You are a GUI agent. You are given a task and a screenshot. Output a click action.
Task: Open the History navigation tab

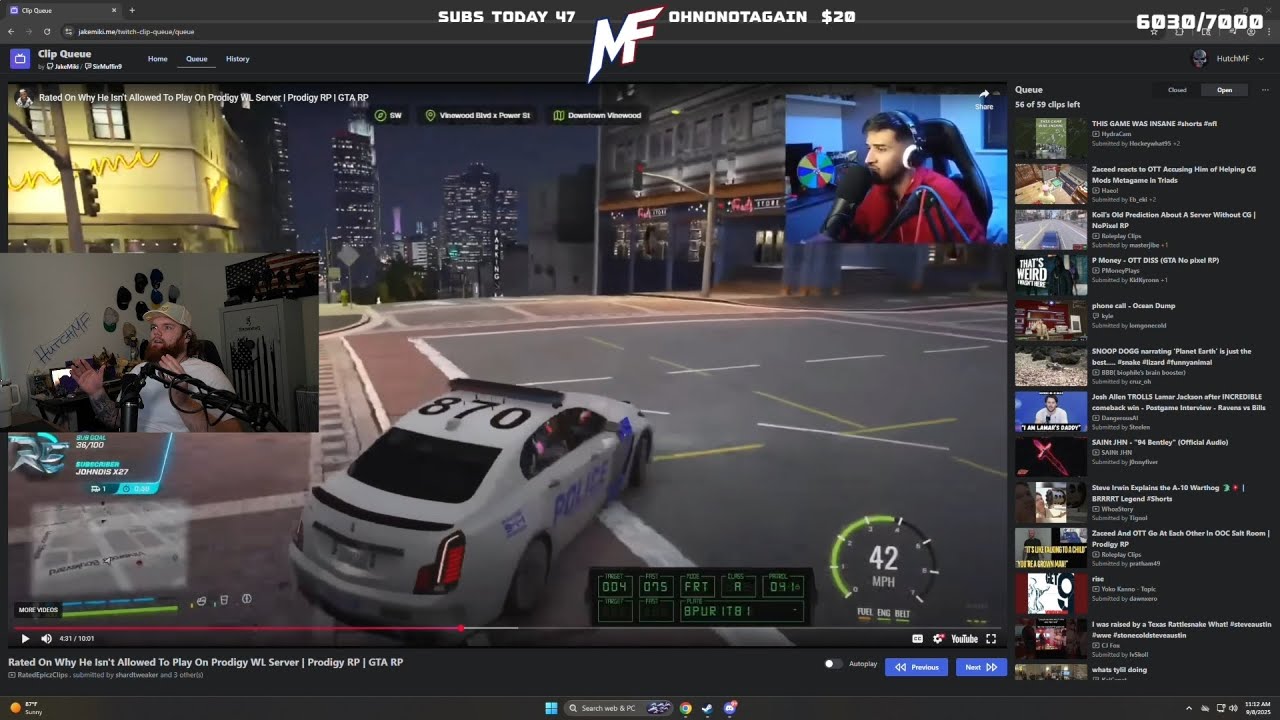(238, 59)
